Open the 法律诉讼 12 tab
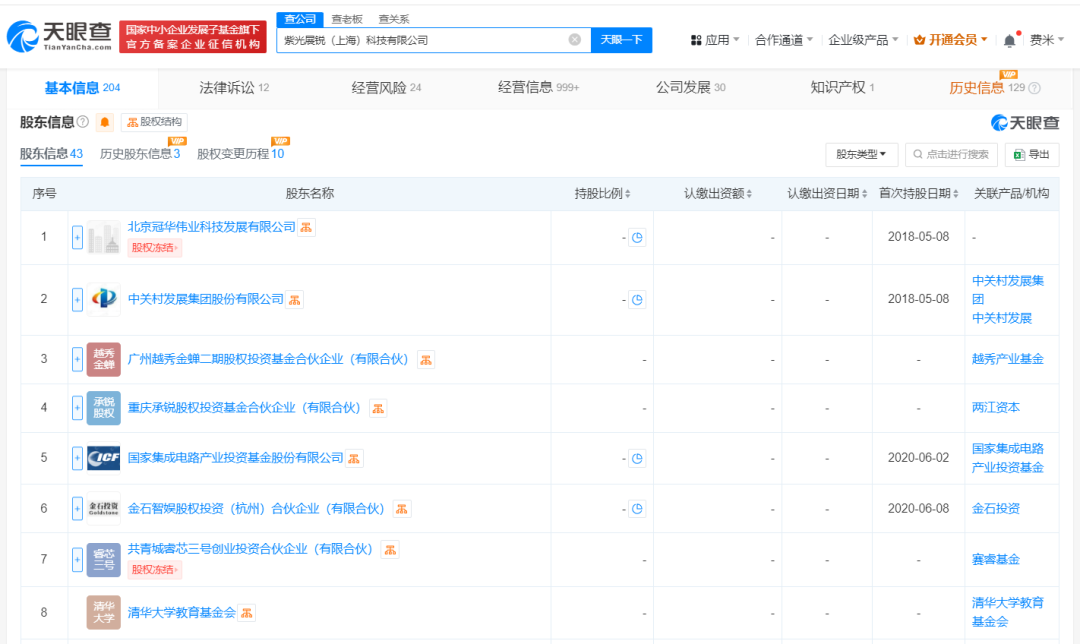 234,87
